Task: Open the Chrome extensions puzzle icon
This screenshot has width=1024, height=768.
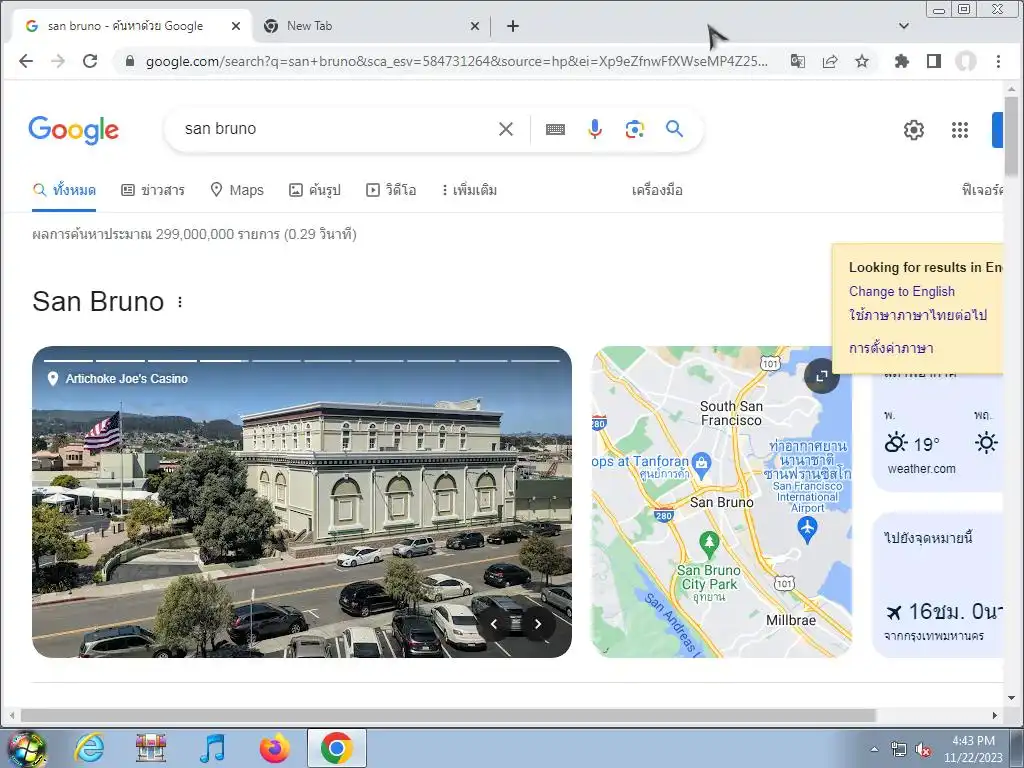Action: pos(902,61)
